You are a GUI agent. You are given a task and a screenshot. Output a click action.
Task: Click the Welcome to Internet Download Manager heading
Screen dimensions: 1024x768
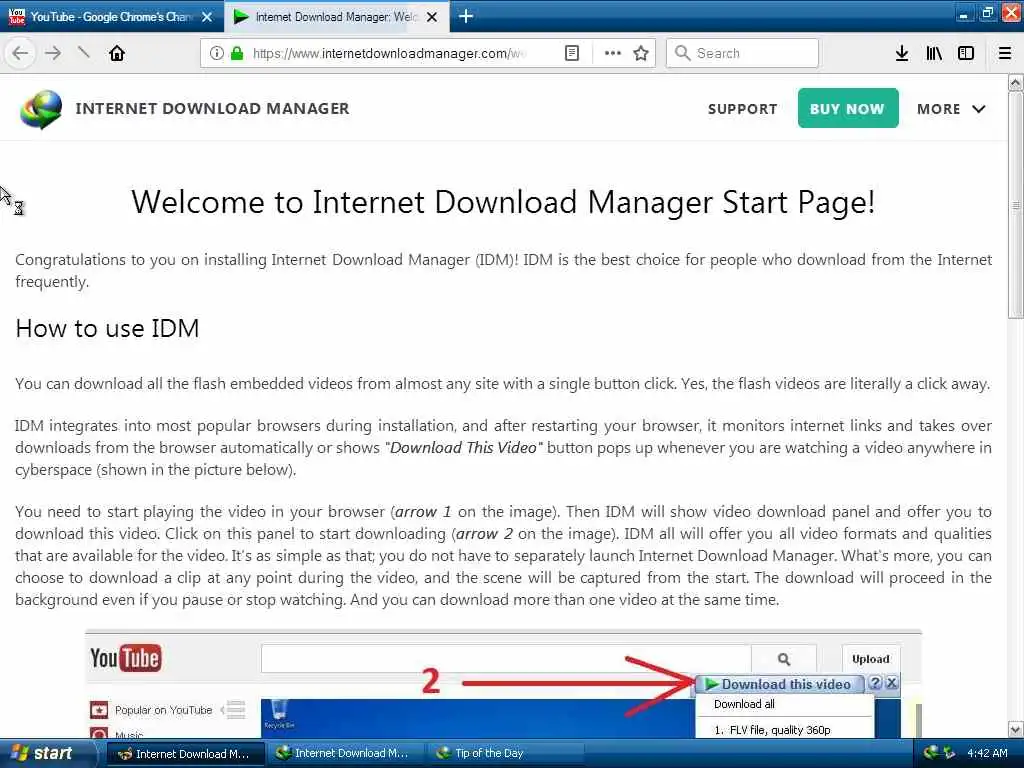tap(503, 202)
